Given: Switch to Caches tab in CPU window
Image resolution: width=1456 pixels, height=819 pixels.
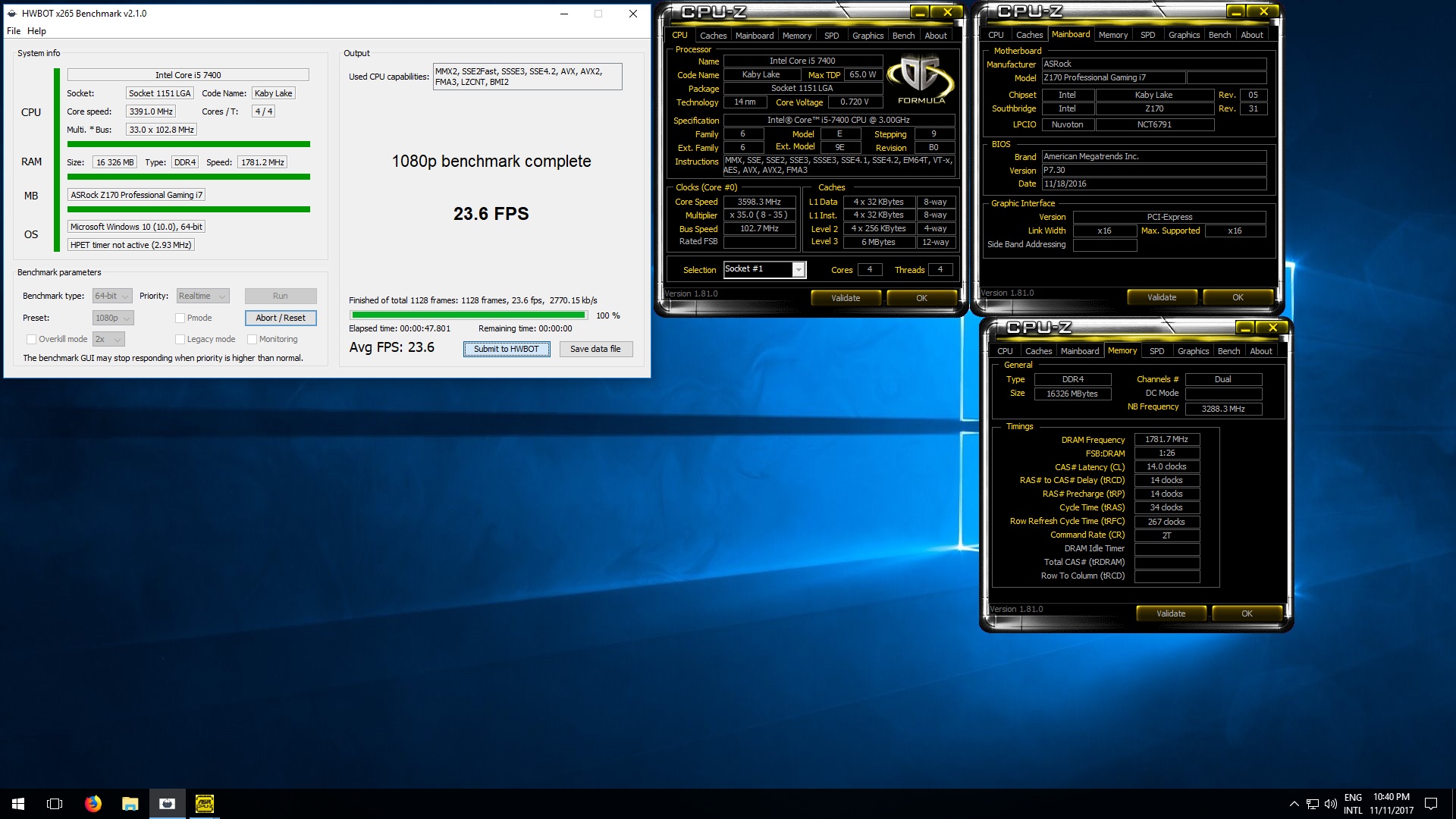Looking at the screenshot, I should click(713, 36).
